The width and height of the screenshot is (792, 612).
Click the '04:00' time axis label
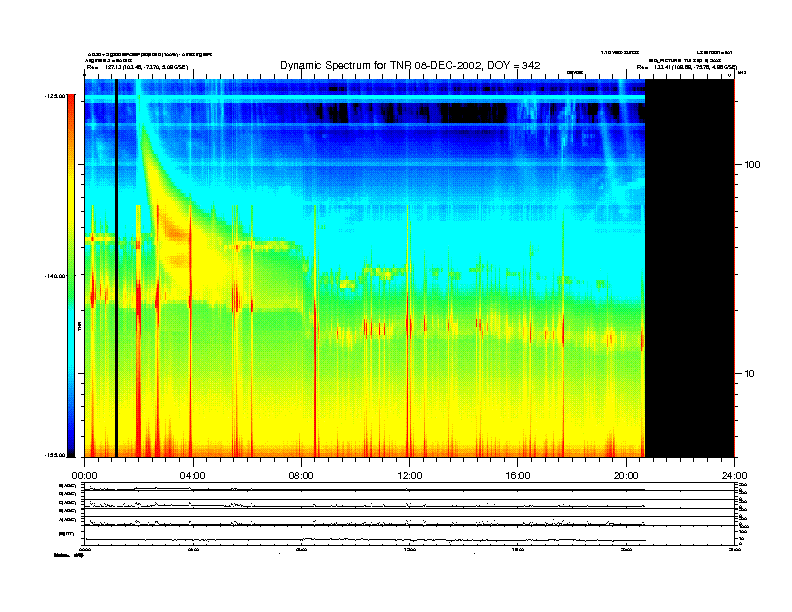click(x=193, y=476)
